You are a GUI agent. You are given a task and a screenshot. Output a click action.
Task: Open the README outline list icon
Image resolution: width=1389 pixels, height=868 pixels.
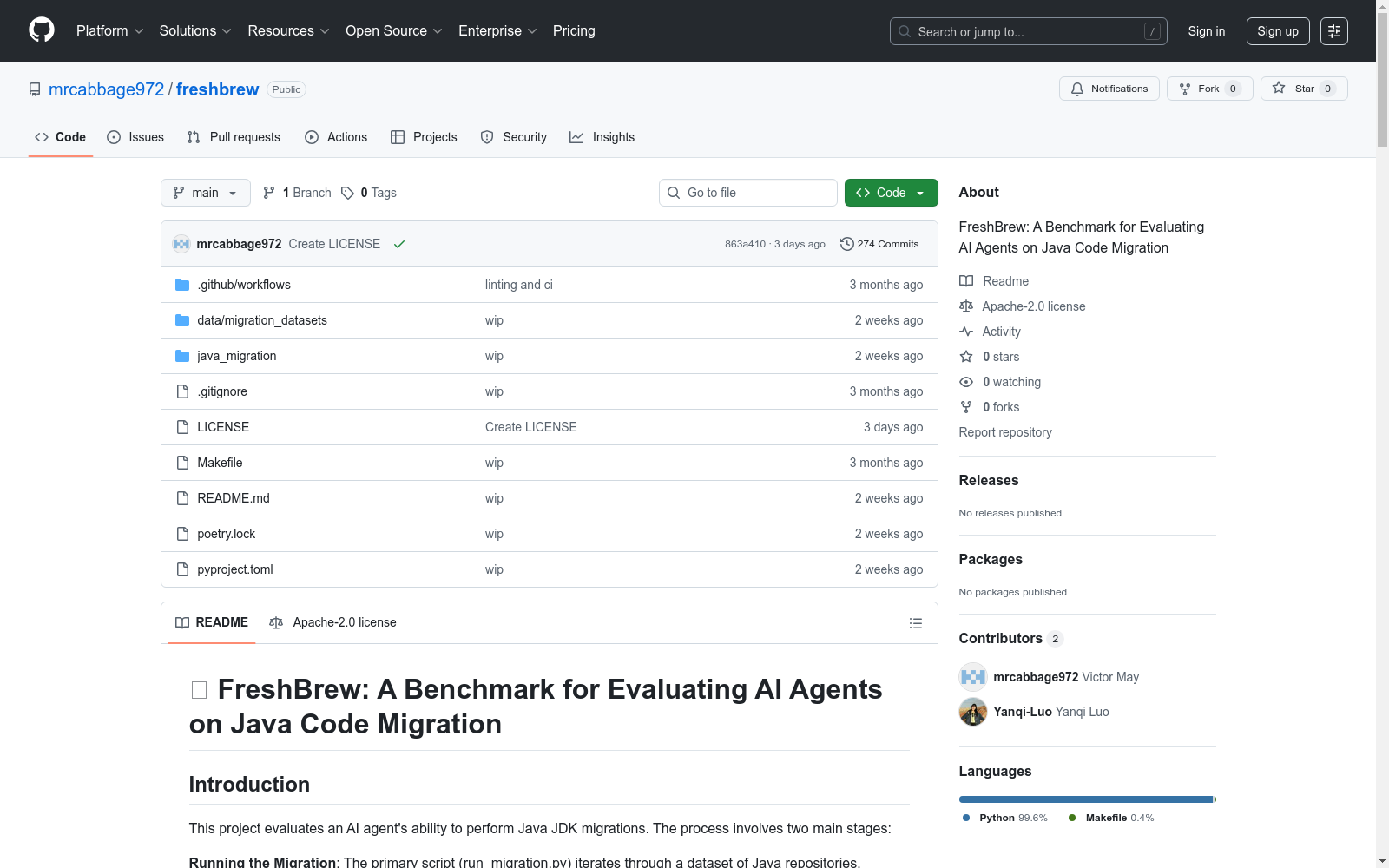coord(915,623)
